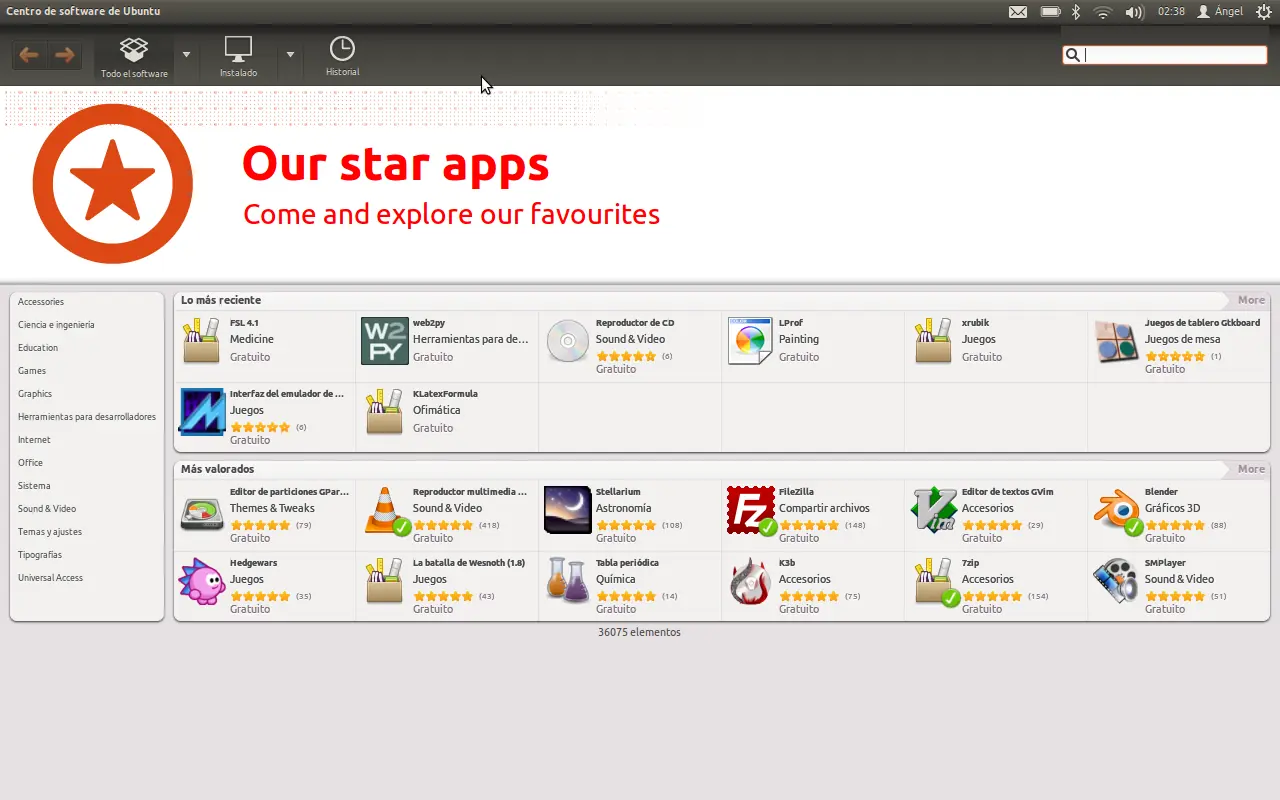Open KLatexFormula app icon
This screenshot has width=1280, height=800.
click(x=384, y=412)
